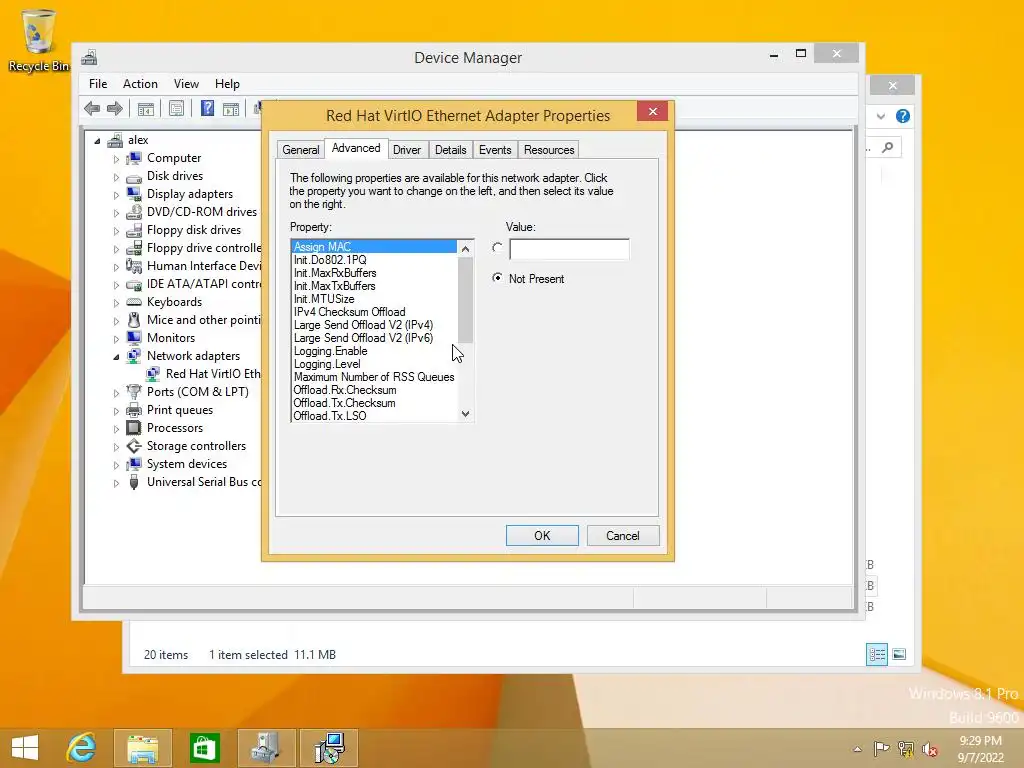
Task: Click the Properties toolbar icon
Action: tap(176, 108)
